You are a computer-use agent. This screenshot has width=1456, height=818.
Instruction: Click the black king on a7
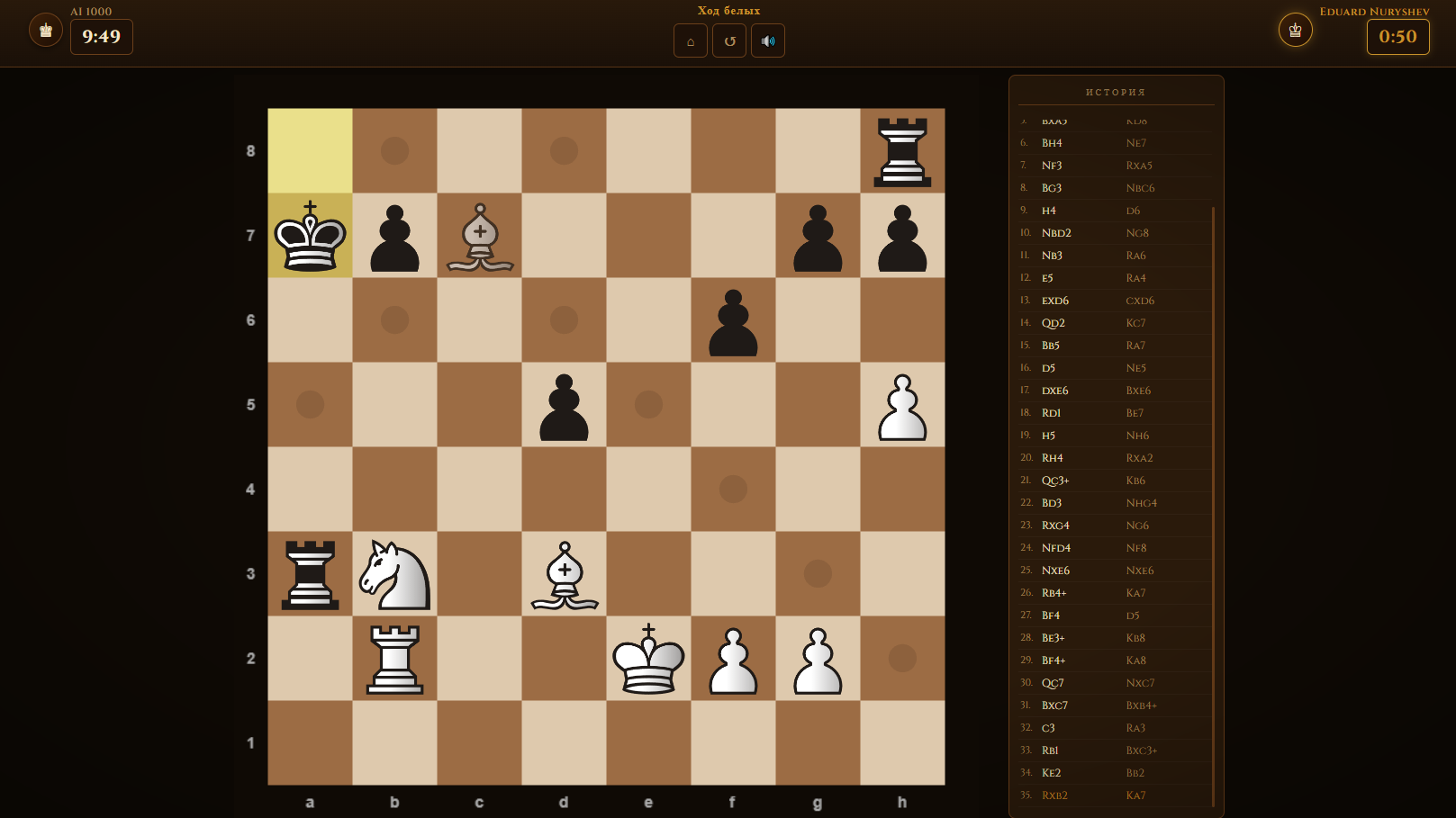[x=311, y=236]
